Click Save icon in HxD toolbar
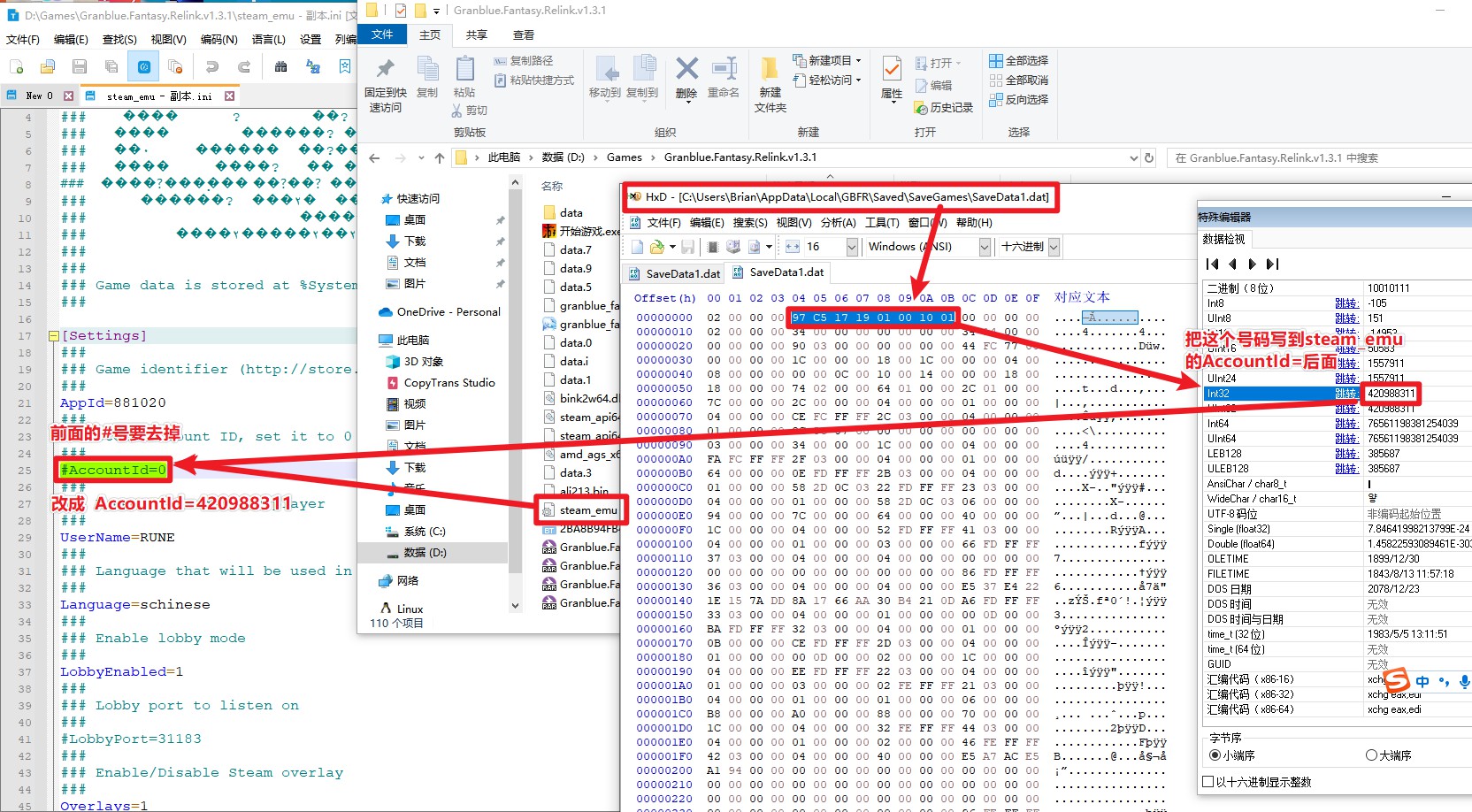This screenshot has width=1472, height=812. pyautogui.click(x=687, y=246)
